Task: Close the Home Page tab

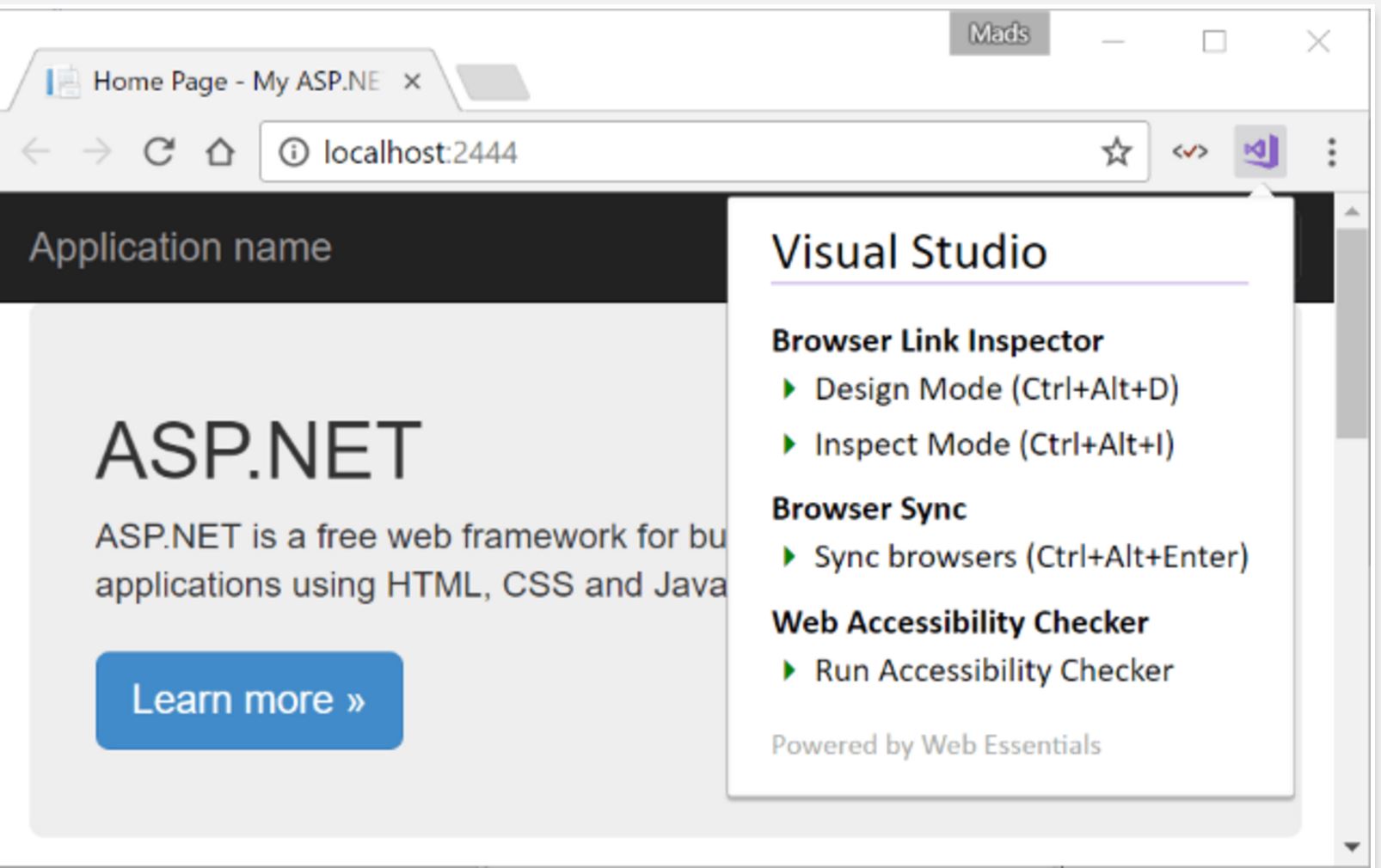Action: pyautogui.click(x=412, y=82)
